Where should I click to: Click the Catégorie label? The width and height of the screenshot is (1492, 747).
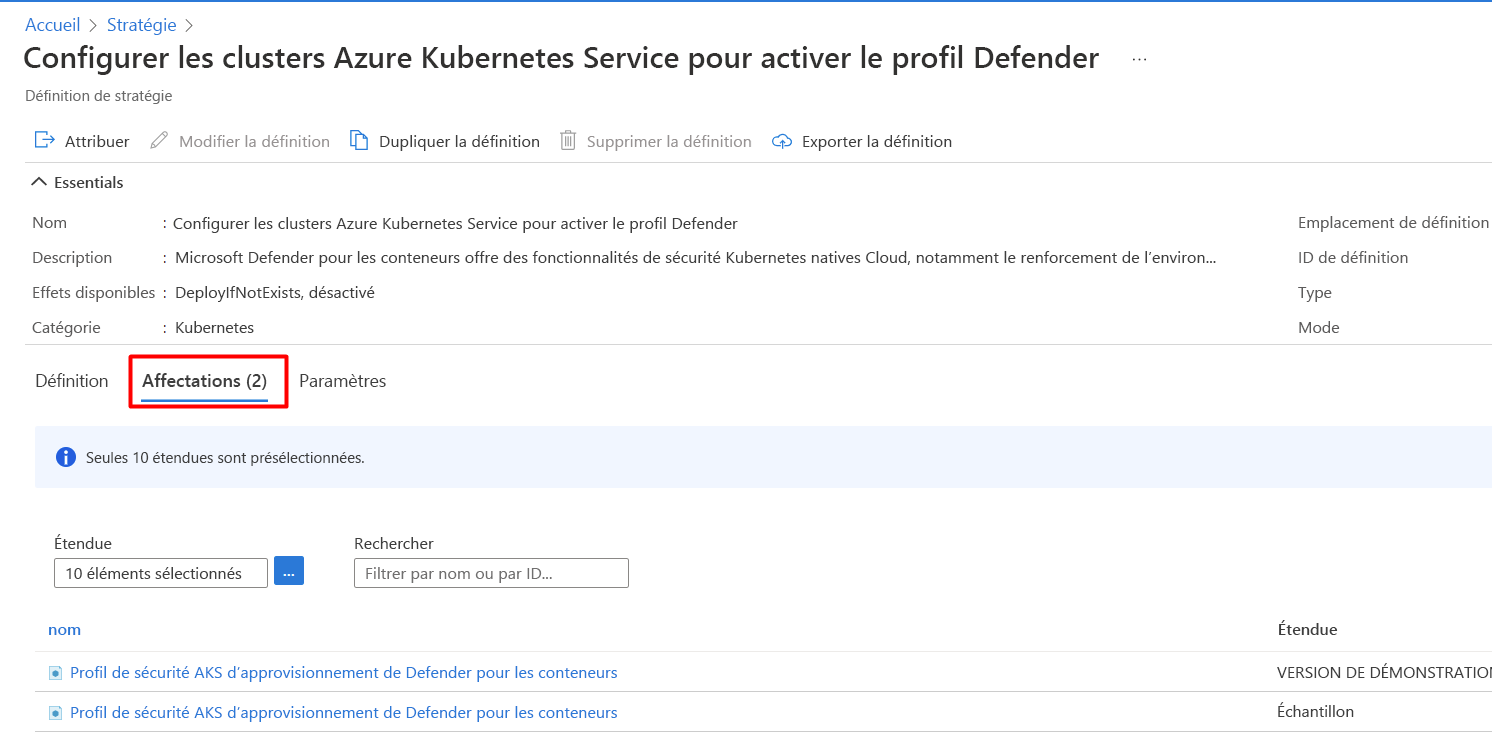pyautogui.click(x=67, y=328)
